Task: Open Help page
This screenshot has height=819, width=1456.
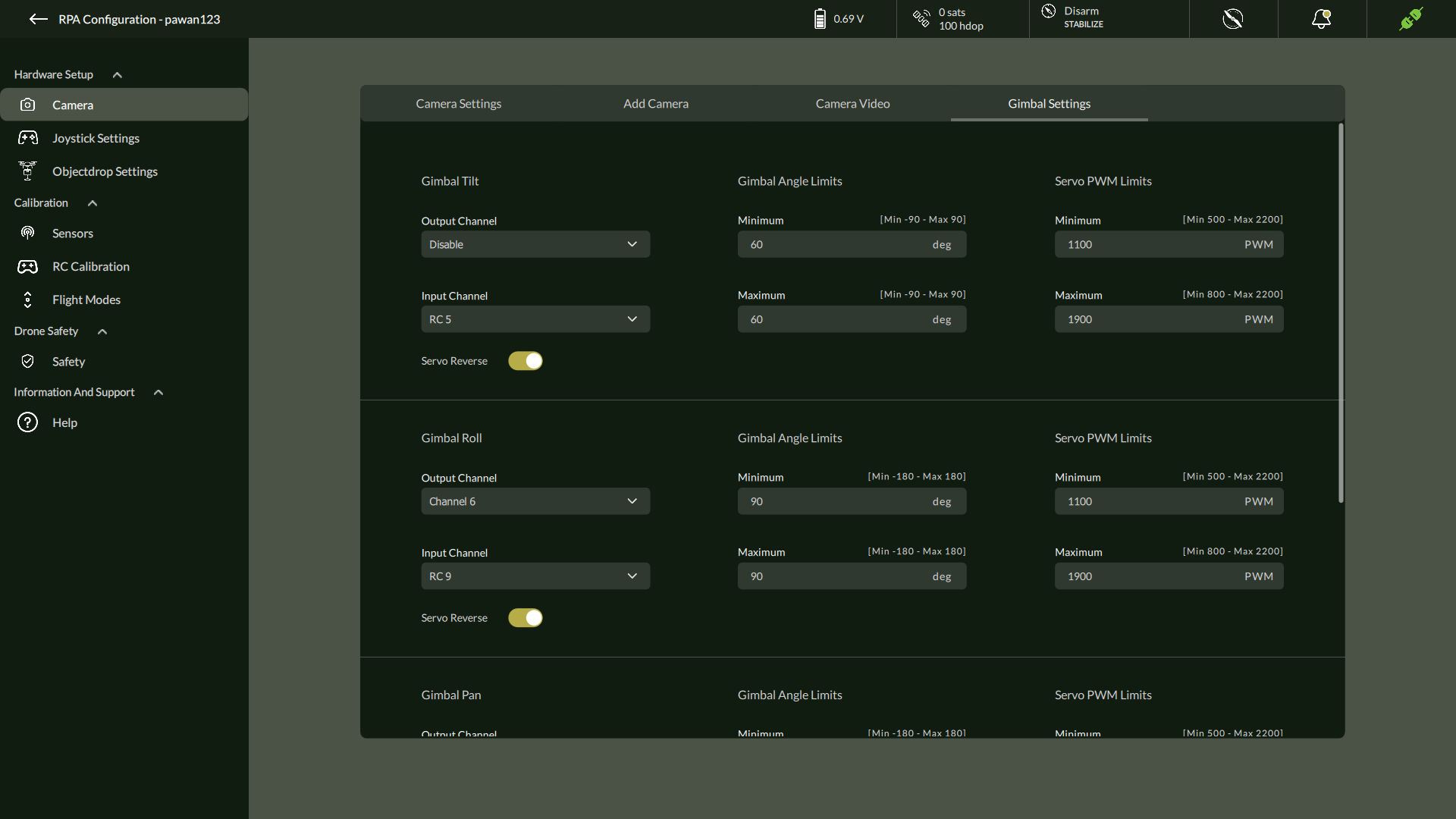Action: (124, 422)
